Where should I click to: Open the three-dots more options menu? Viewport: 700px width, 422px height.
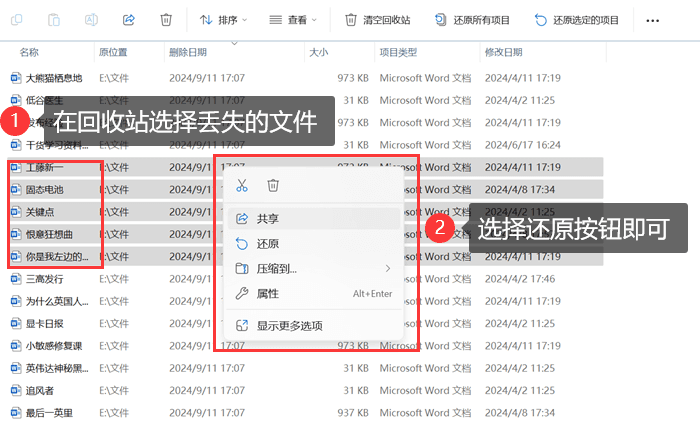tap(653, 19)
